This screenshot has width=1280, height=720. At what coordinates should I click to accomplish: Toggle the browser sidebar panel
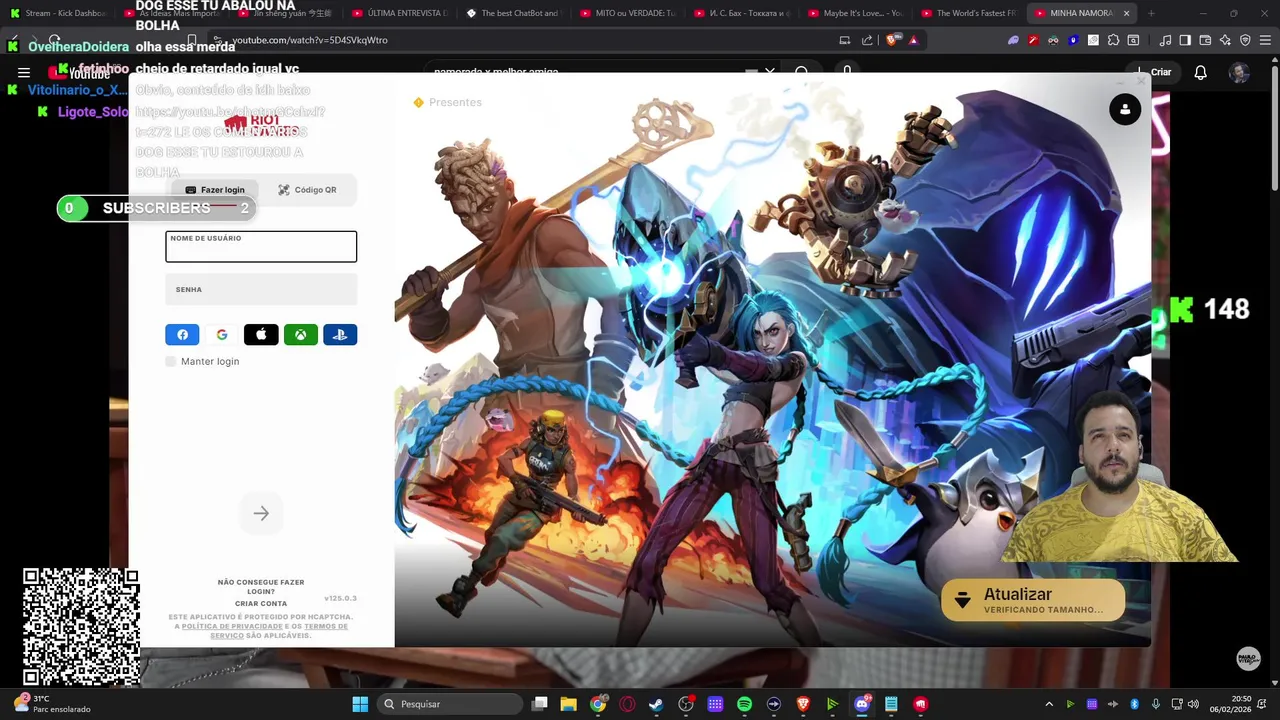(x=1185, y=40)
